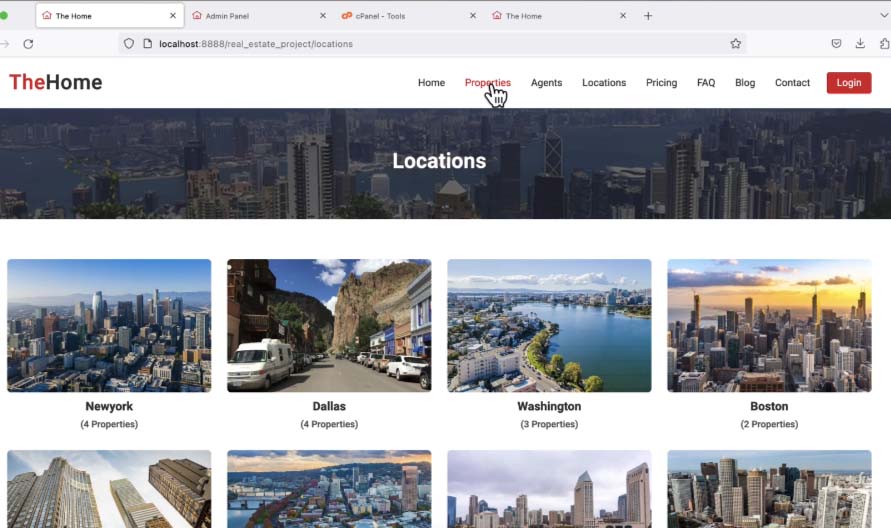Click the browser reload icon

point(28,44)
